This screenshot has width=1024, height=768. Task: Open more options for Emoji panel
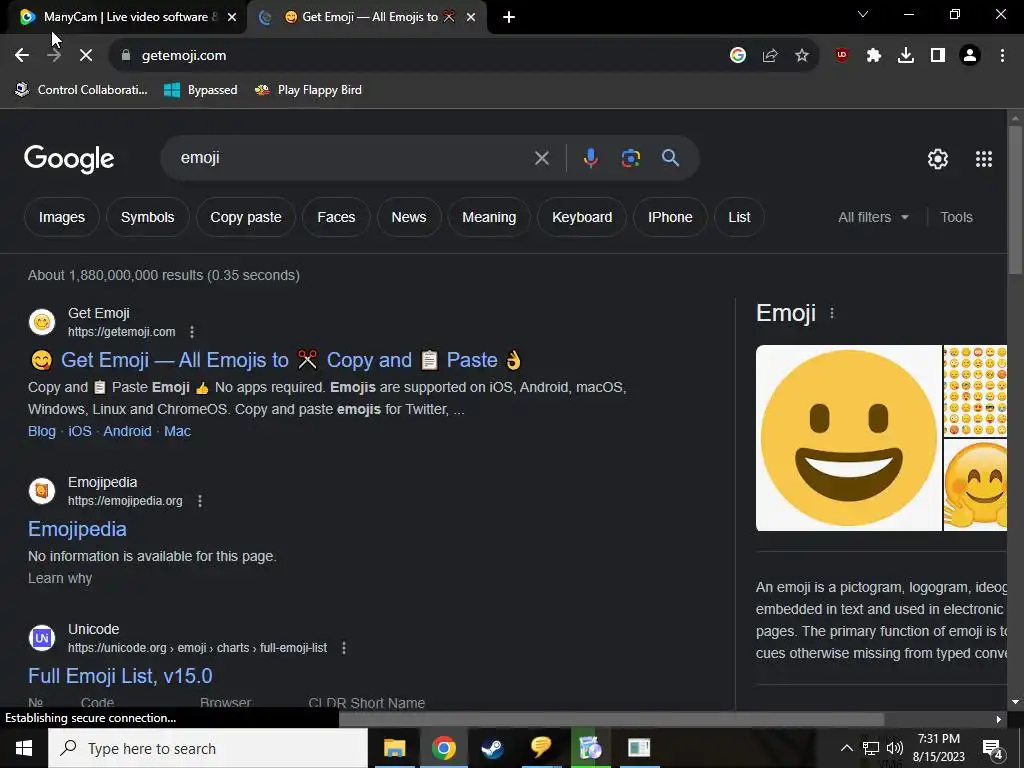tap(832, 313)
